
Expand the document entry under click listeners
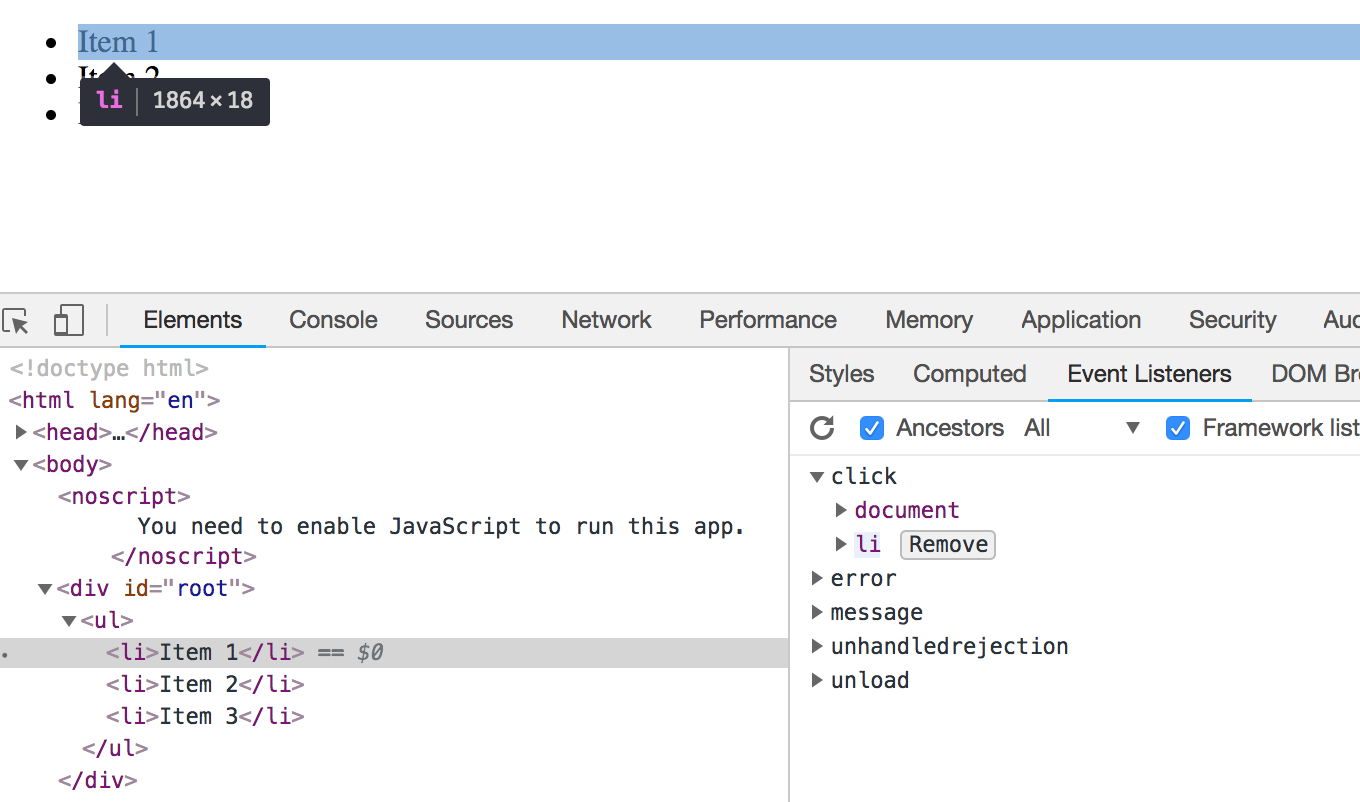(840, 510)
